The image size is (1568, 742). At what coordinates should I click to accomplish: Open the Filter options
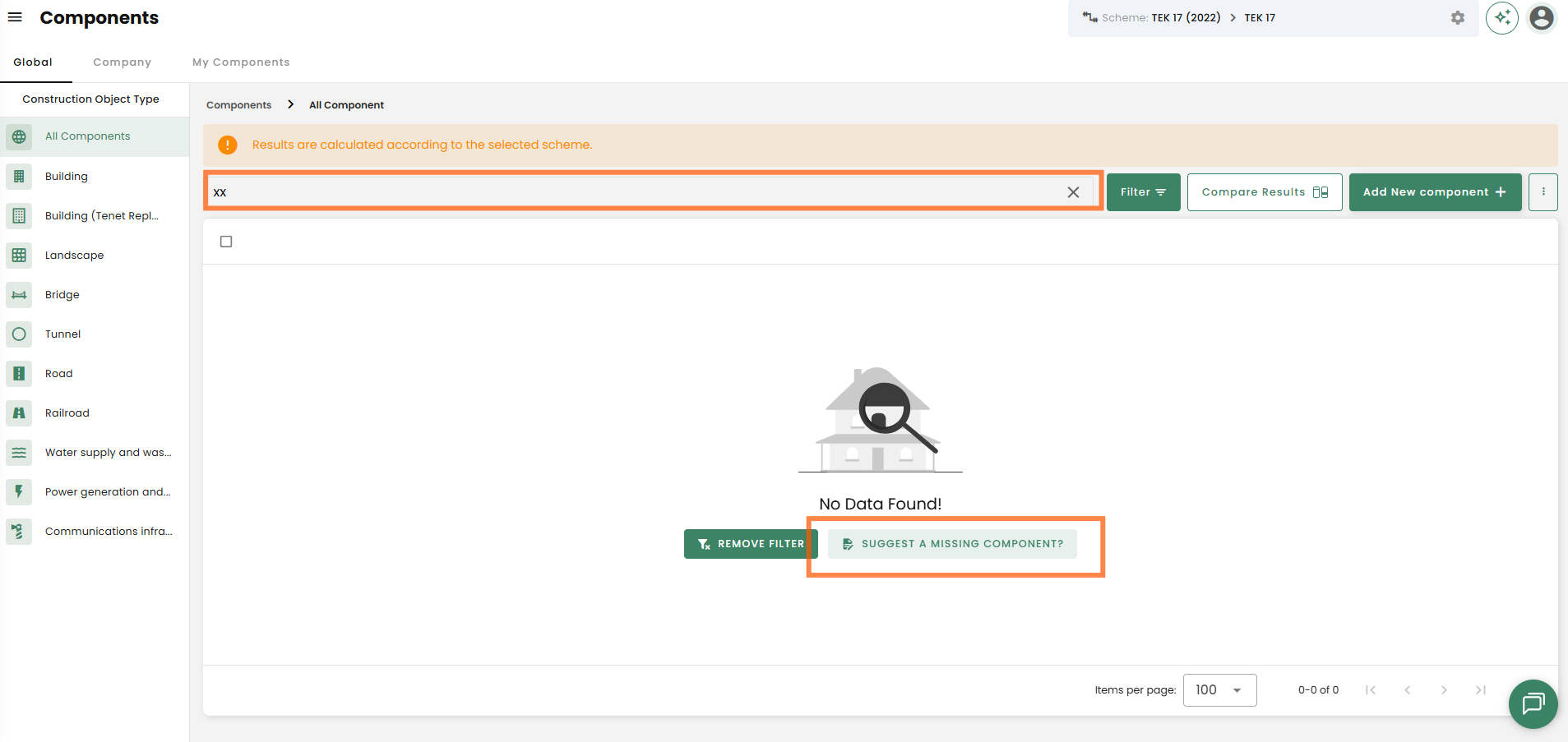(1143, 192)
